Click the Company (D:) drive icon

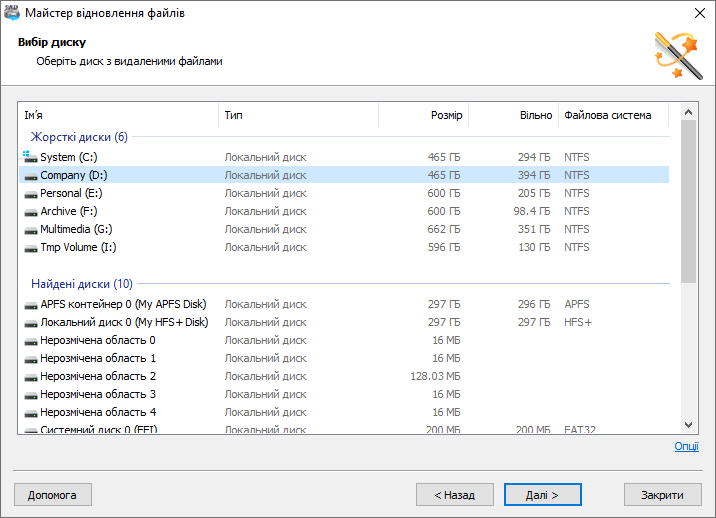[31, 176]
